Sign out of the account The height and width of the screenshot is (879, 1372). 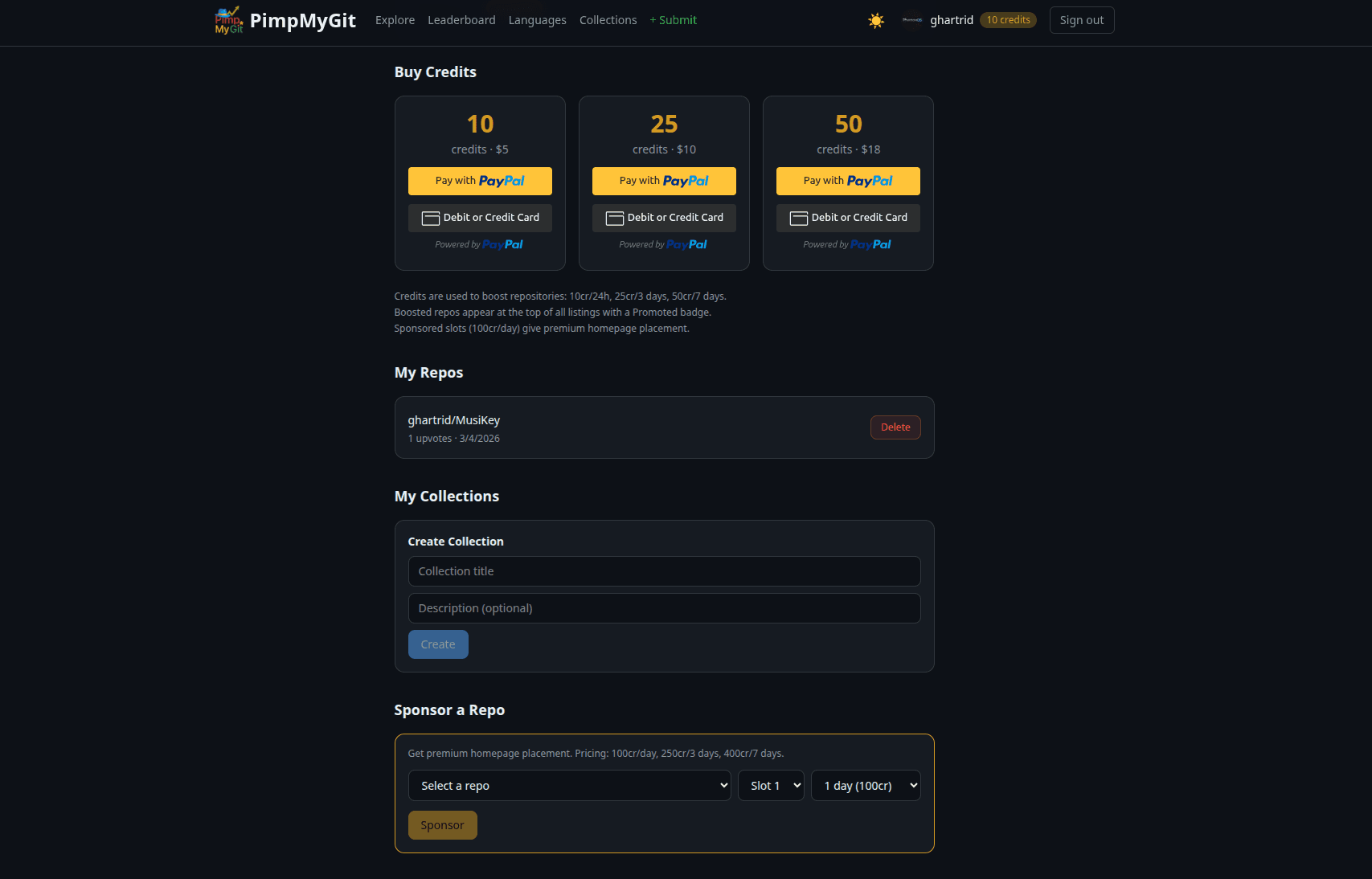[x=1081, y=20]
